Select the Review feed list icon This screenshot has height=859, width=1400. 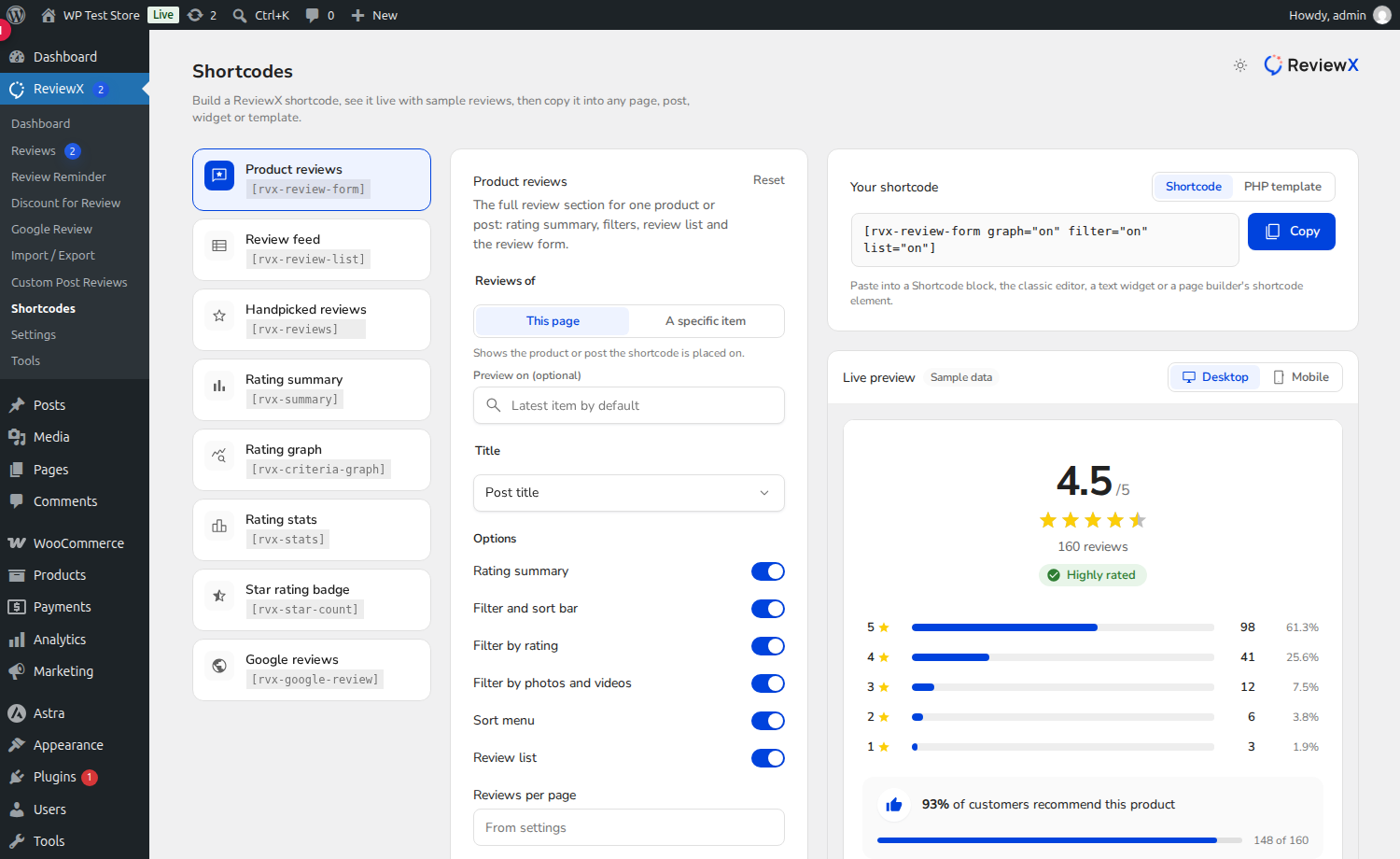pos(219,246)
